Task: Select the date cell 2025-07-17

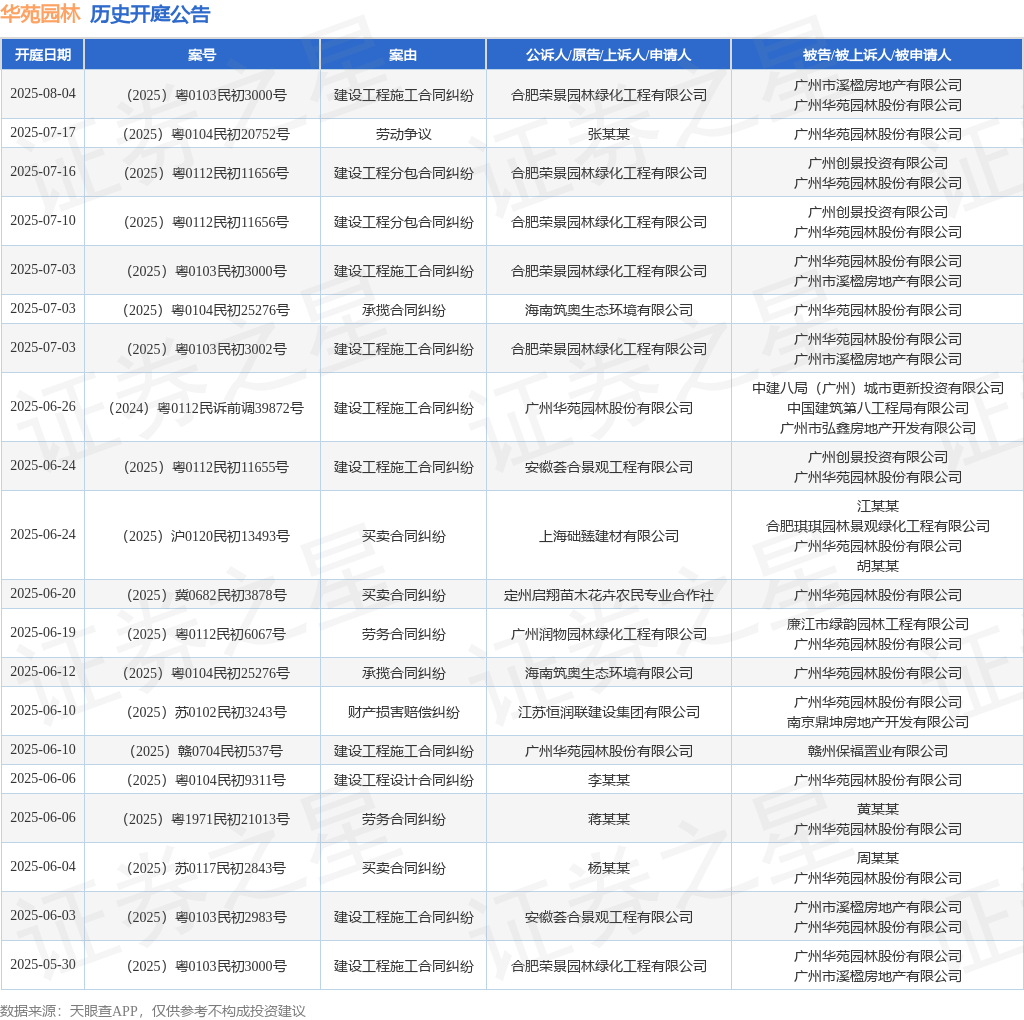Action: pyautogui.click(x=43, y=133)
